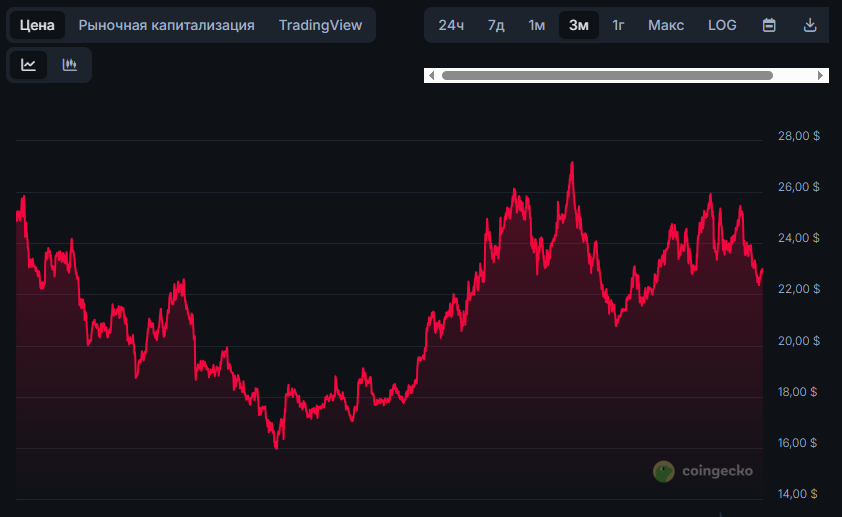
Task: Click the left scrollbar arrow
Action: coord(431,75)
